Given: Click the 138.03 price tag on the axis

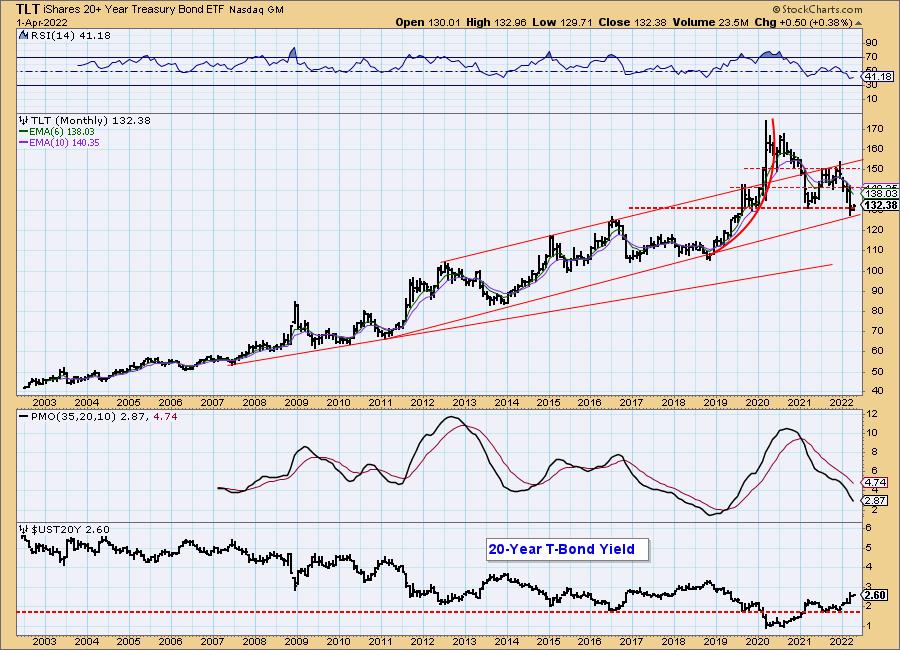Looking at the screenshot, I should (x=881, y=194).
